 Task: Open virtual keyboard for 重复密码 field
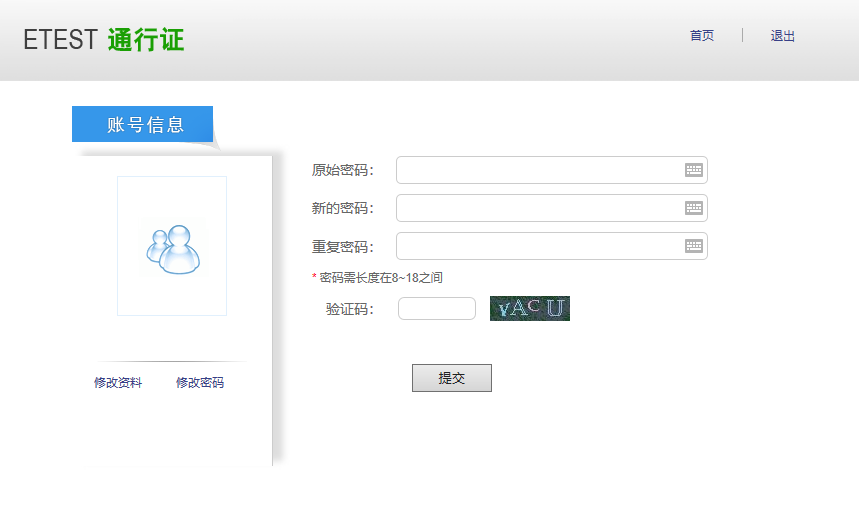click(x=694, y=246)
